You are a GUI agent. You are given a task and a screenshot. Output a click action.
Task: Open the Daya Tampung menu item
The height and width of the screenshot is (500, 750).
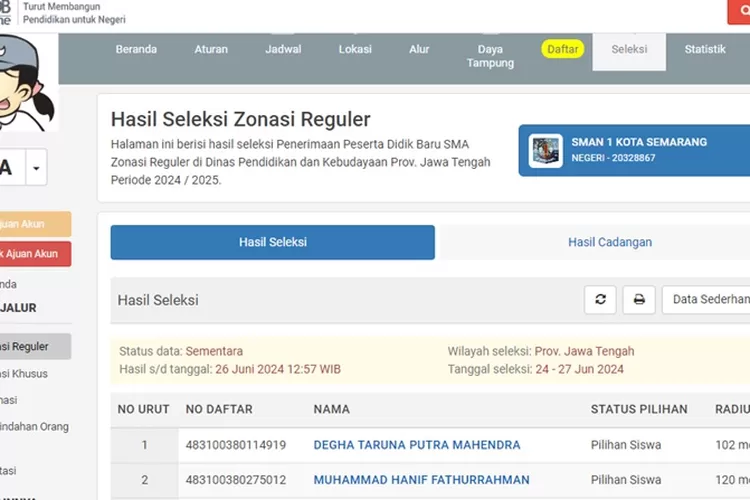pyautogui.click(x=490, y=56)
